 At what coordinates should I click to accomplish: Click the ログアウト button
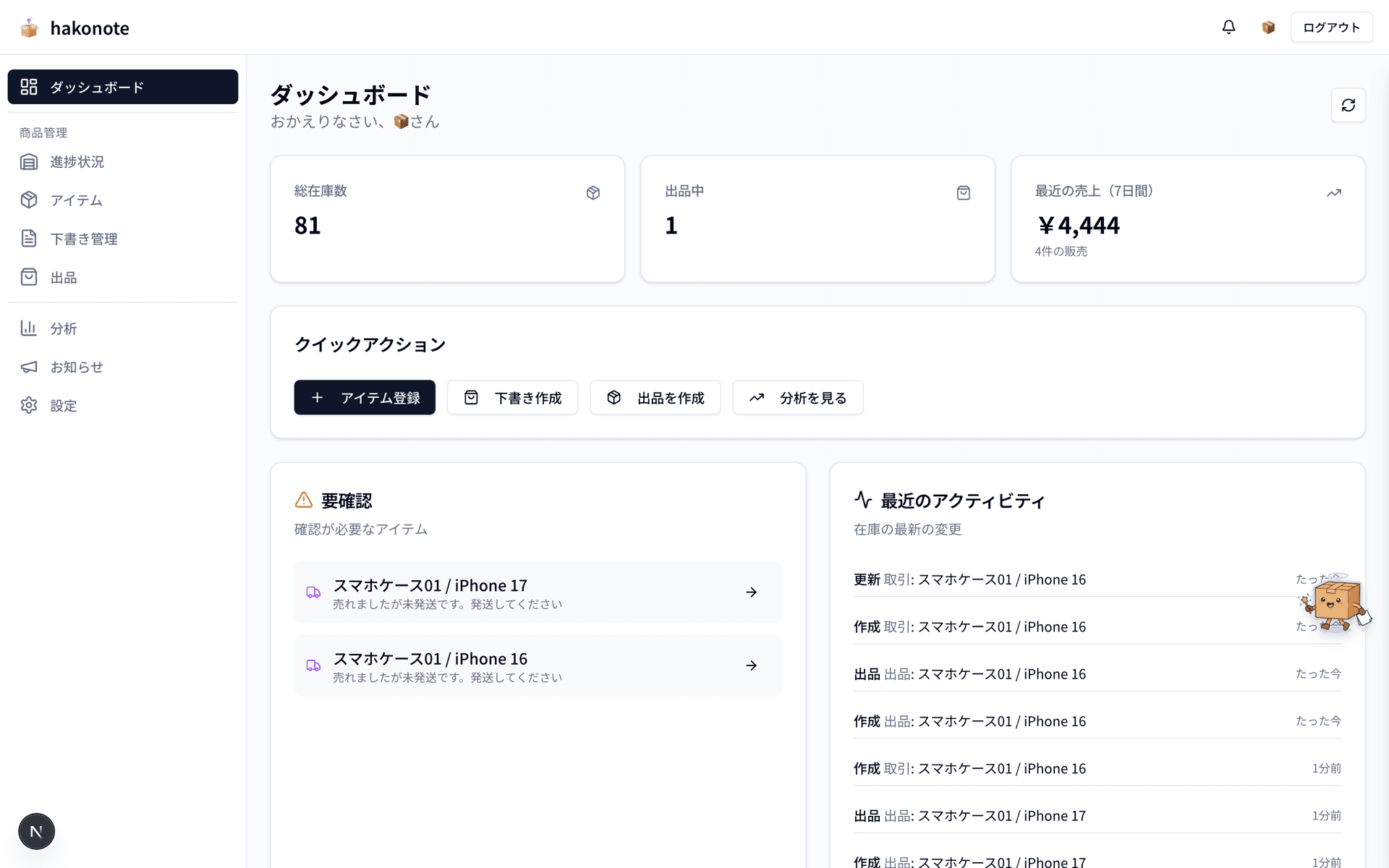pos(1331,27)
